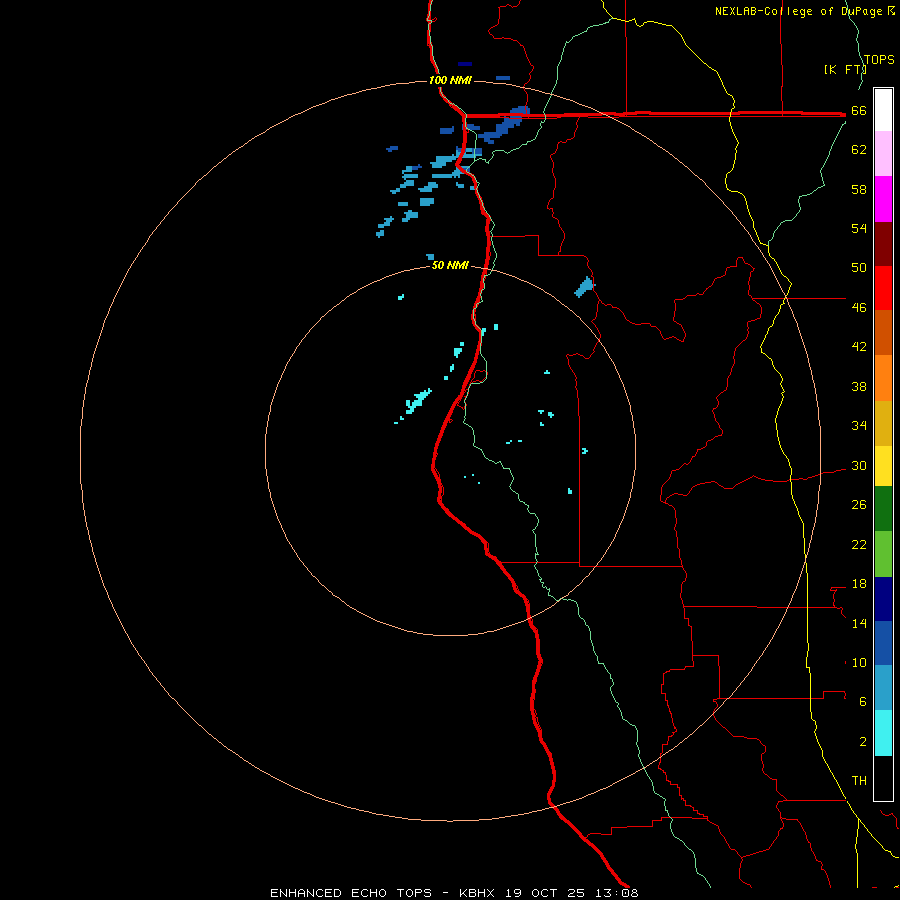Click the magenta 58 color band
Image resolution: width=900 pixels, height=900 pixels.
point(883,199)
